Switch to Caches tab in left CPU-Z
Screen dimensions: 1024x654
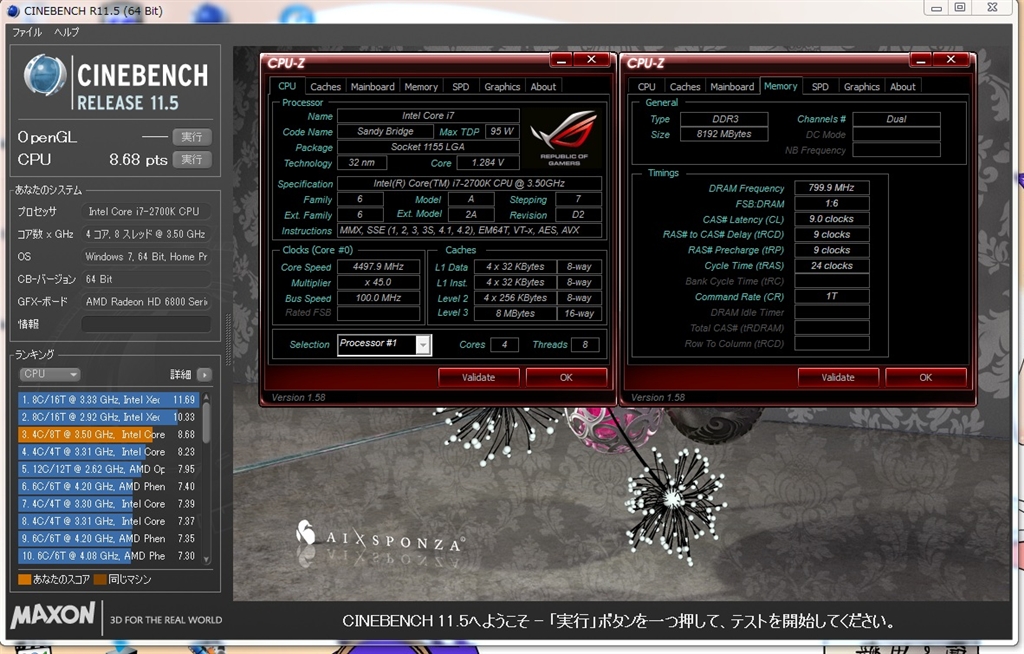(325, 87)
